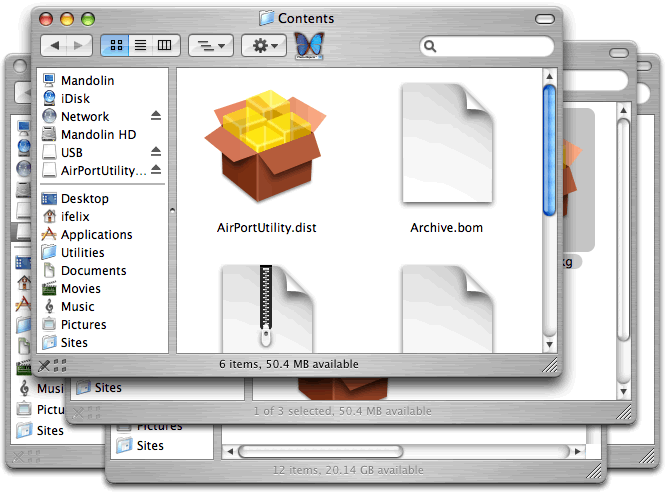This screenshot has width=665, height=492.
Task: Click into the Finder search field
Action: [487, 46]
